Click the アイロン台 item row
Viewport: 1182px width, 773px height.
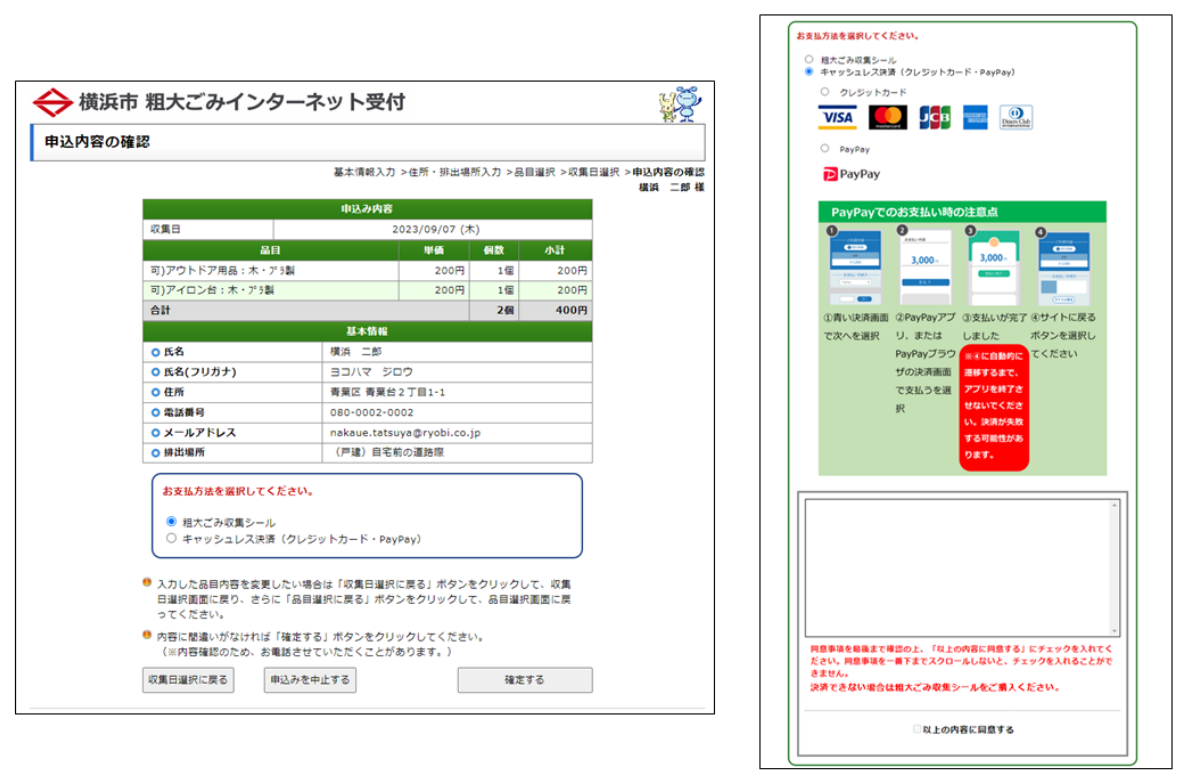click(367, 290)
